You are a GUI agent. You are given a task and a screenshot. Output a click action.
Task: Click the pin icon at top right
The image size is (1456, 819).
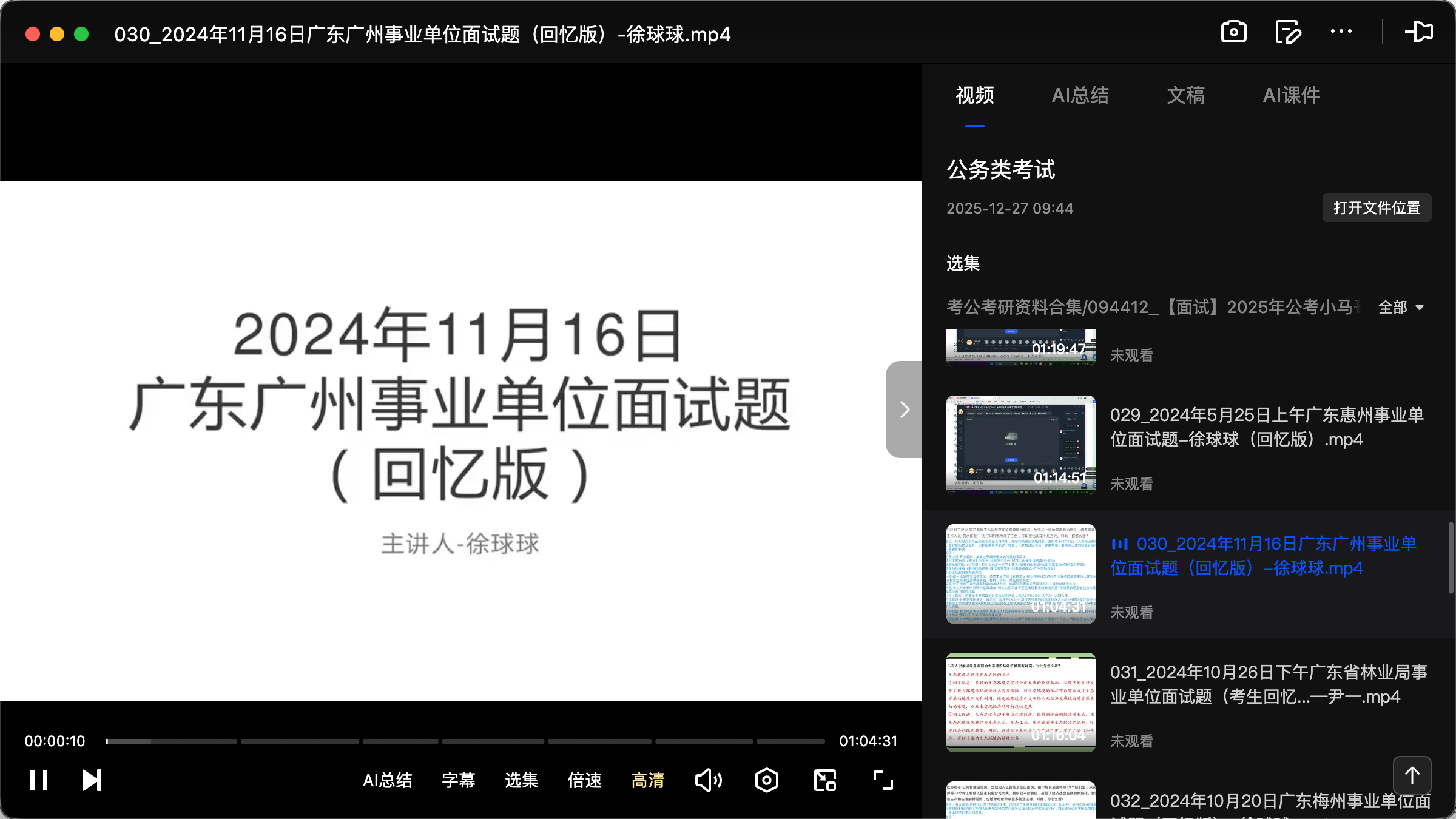[x=1420, y=32]
